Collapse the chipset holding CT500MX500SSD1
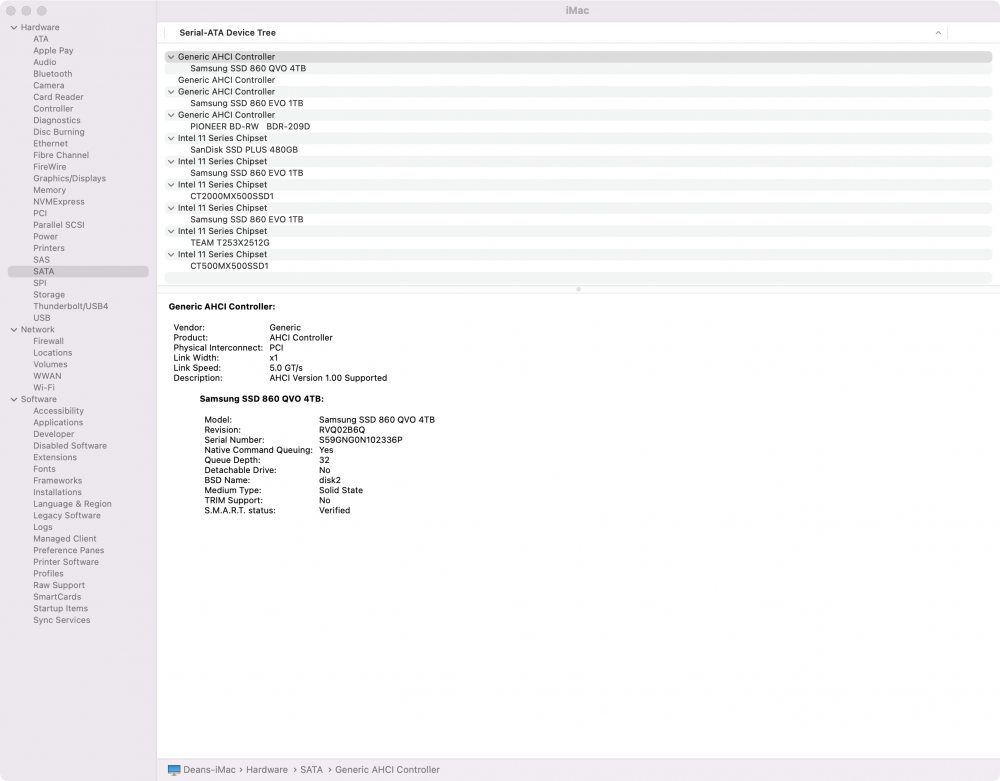 point(171,254)
